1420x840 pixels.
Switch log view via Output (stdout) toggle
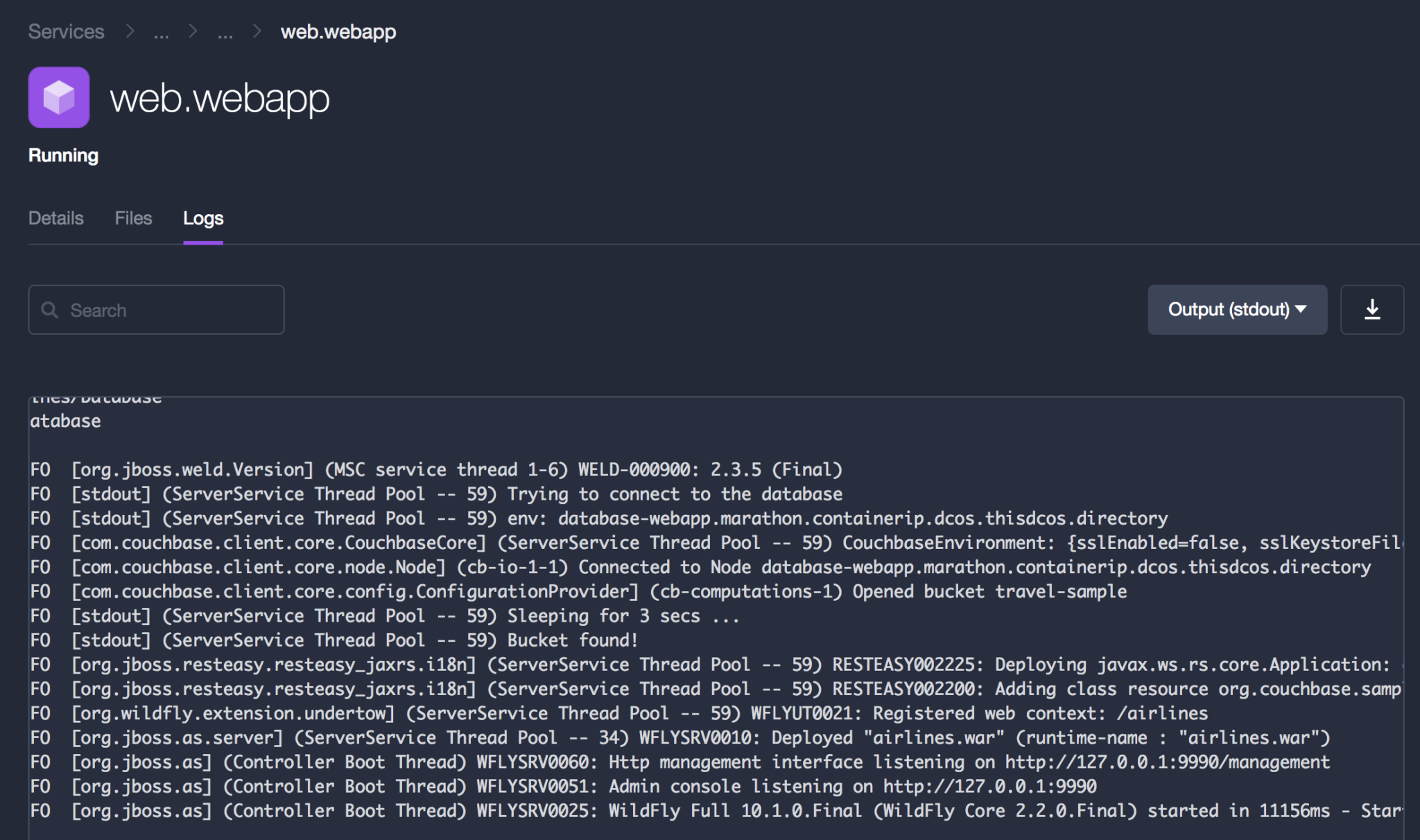[1236, 310]
